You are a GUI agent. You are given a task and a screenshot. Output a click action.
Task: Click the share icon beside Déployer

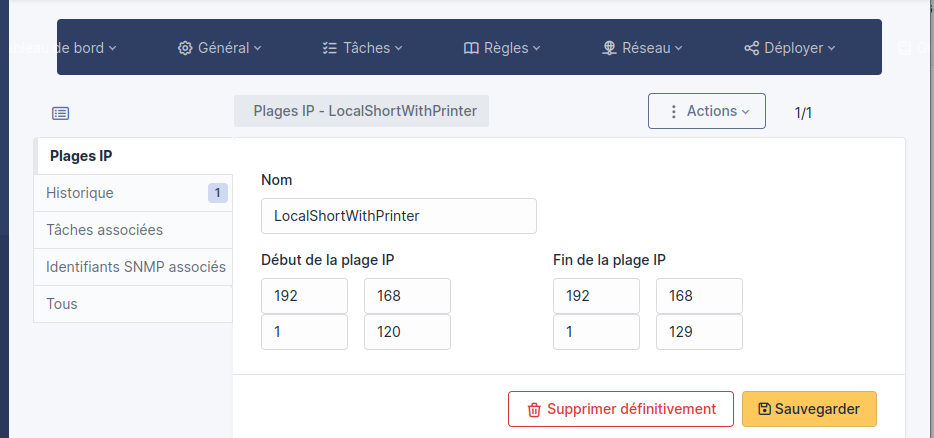752,48
